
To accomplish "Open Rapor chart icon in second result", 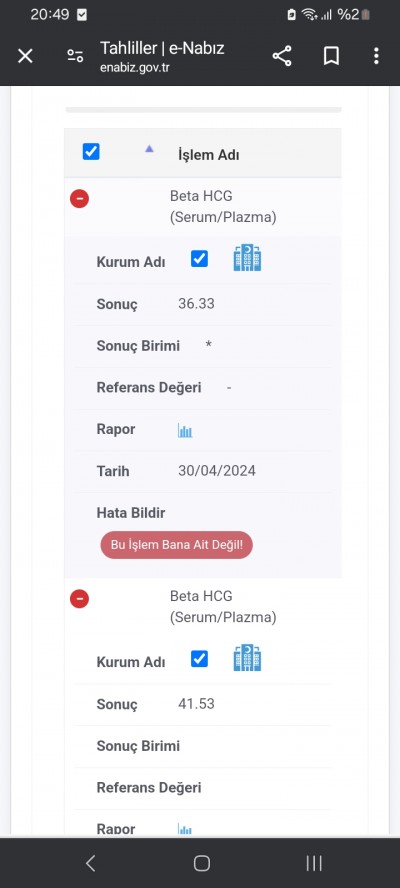I will tap(185, 830).
